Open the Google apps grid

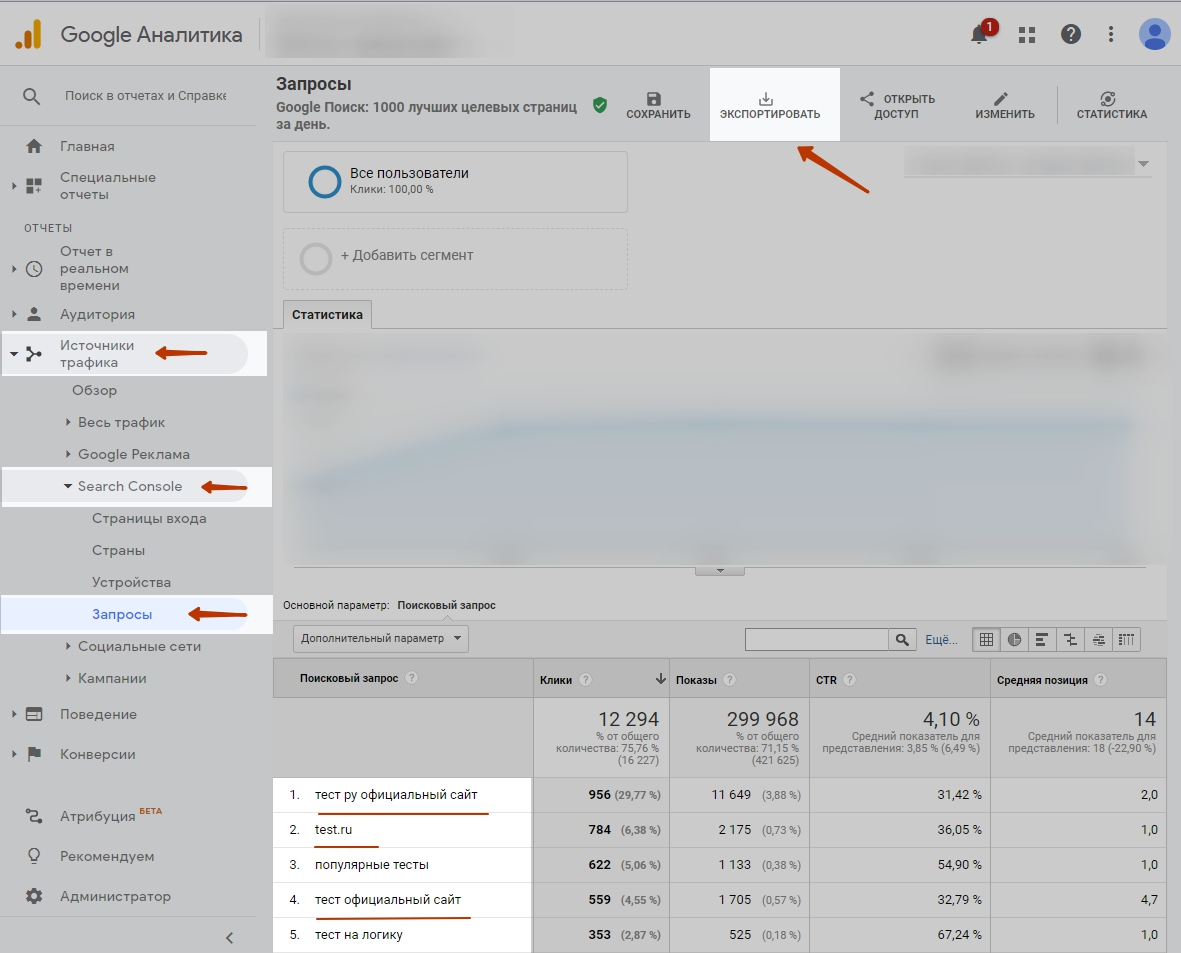tap(1027, 35)
